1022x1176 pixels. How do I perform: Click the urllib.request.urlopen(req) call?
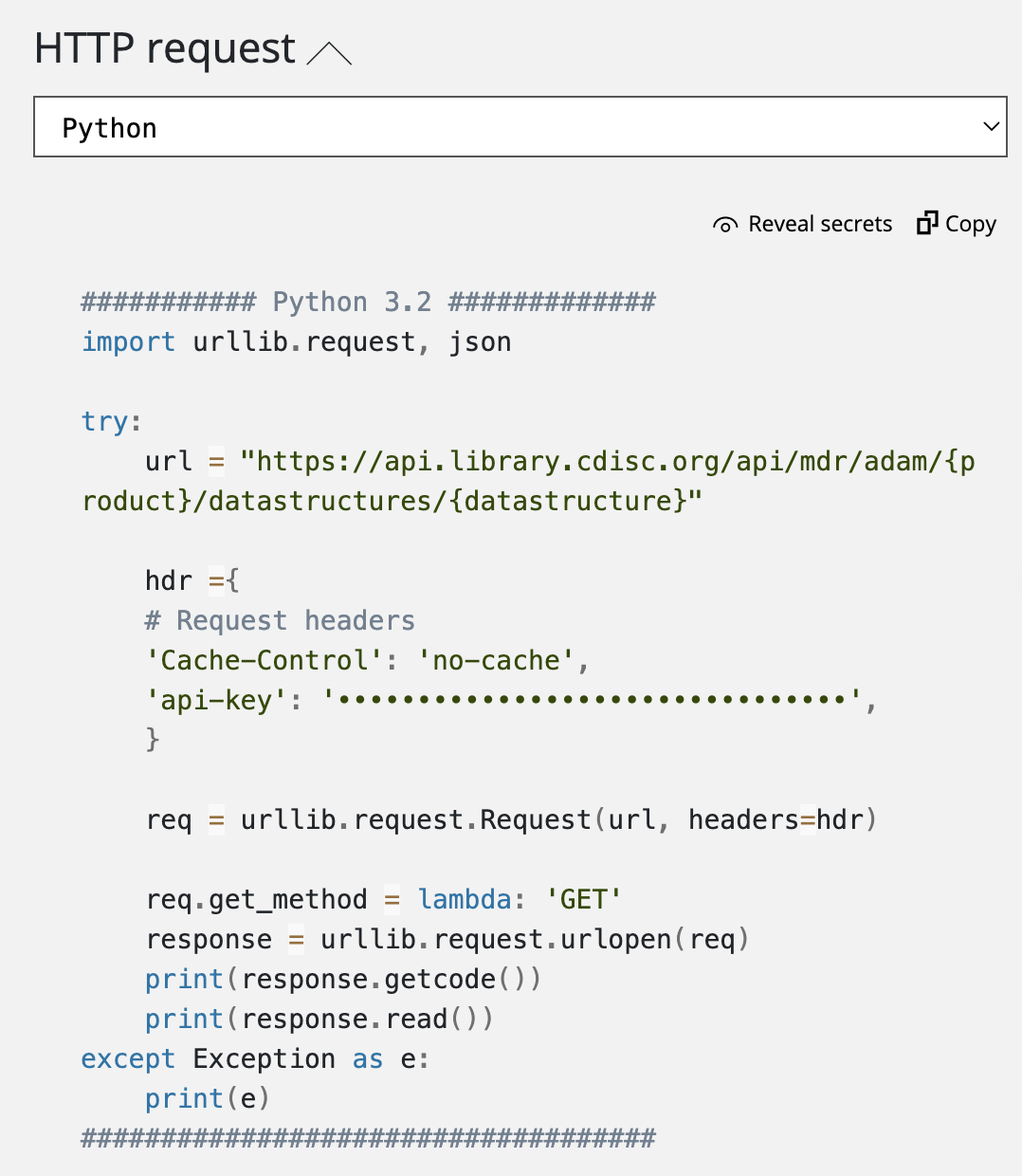(534, 940)
